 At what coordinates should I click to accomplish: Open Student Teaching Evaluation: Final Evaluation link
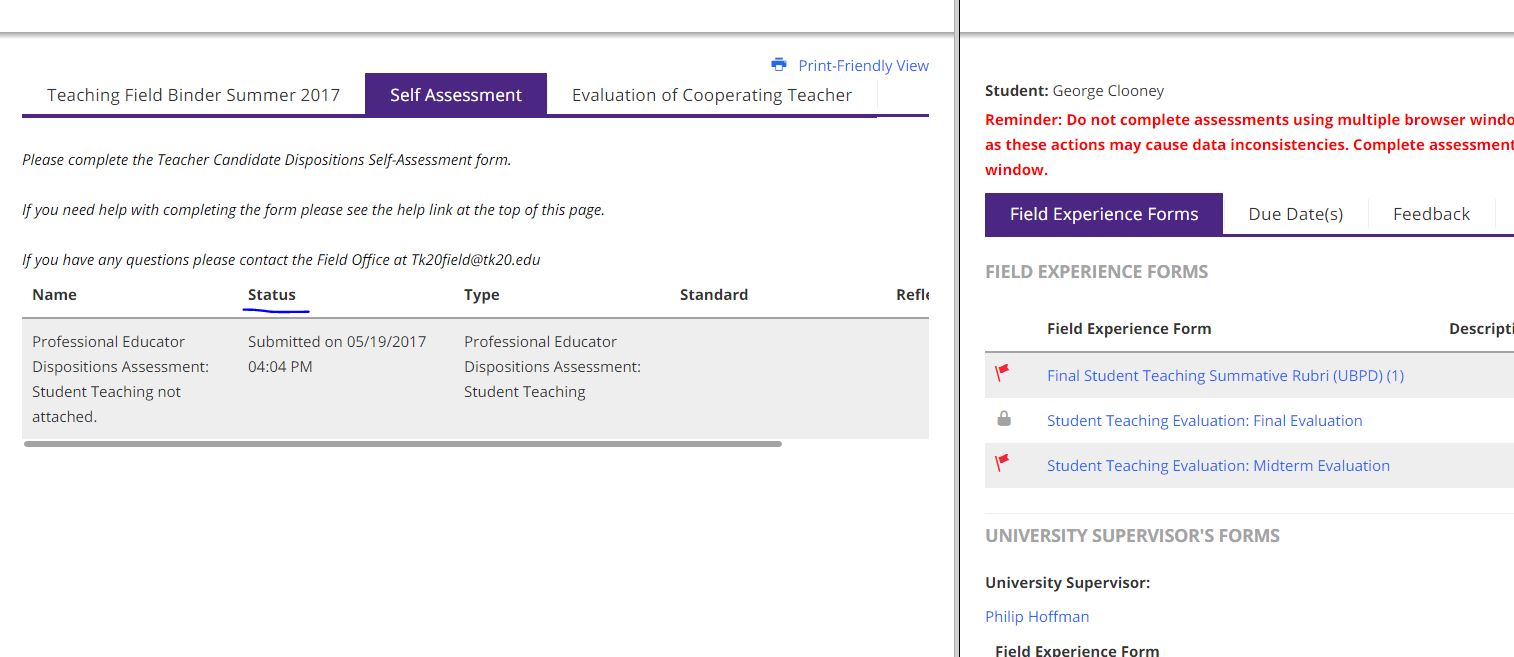click(x=1204, y=421)
